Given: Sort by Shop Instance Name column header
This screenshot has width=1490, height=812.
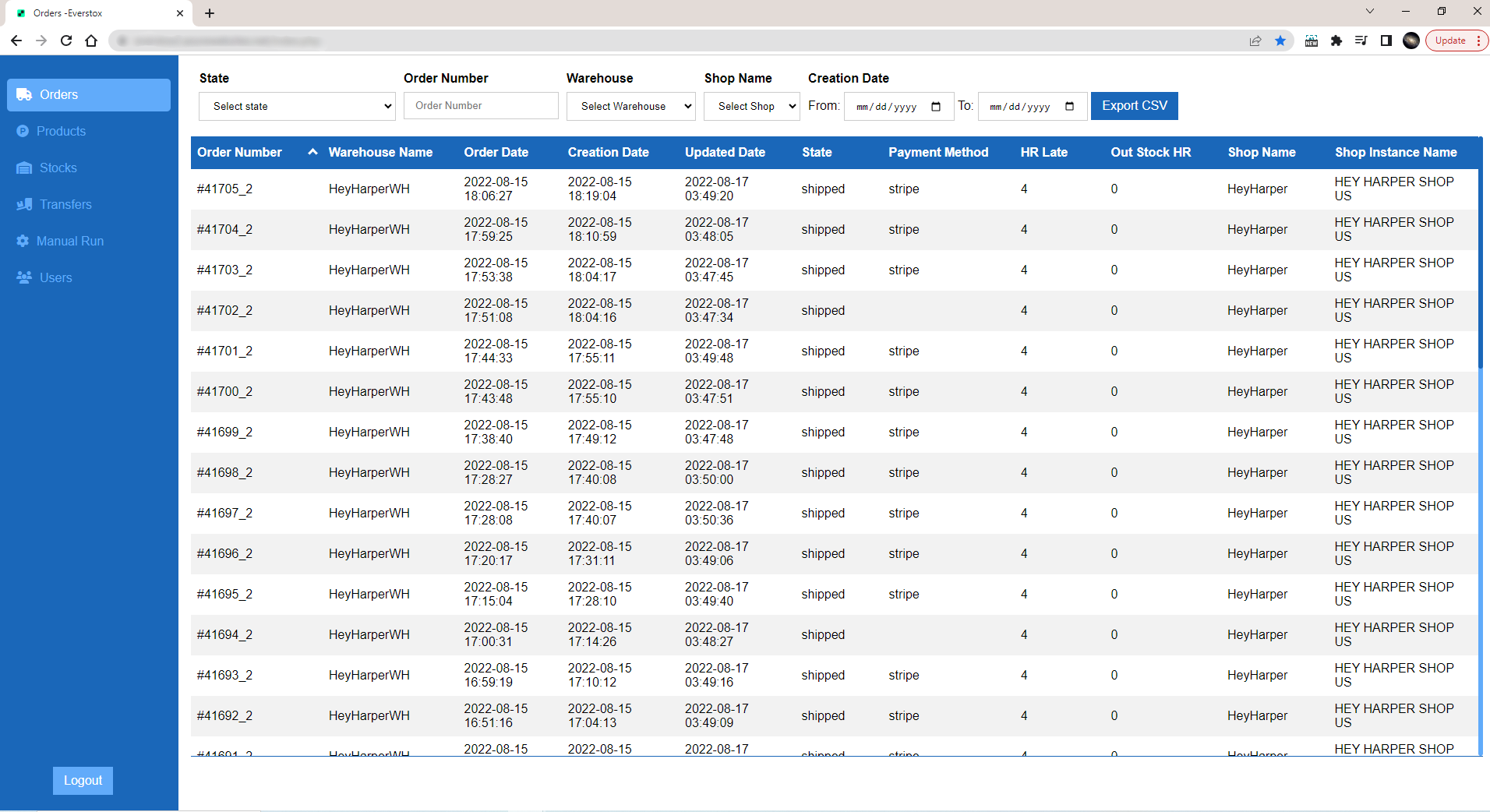Looking at the screenshot, I should 1396,153.
